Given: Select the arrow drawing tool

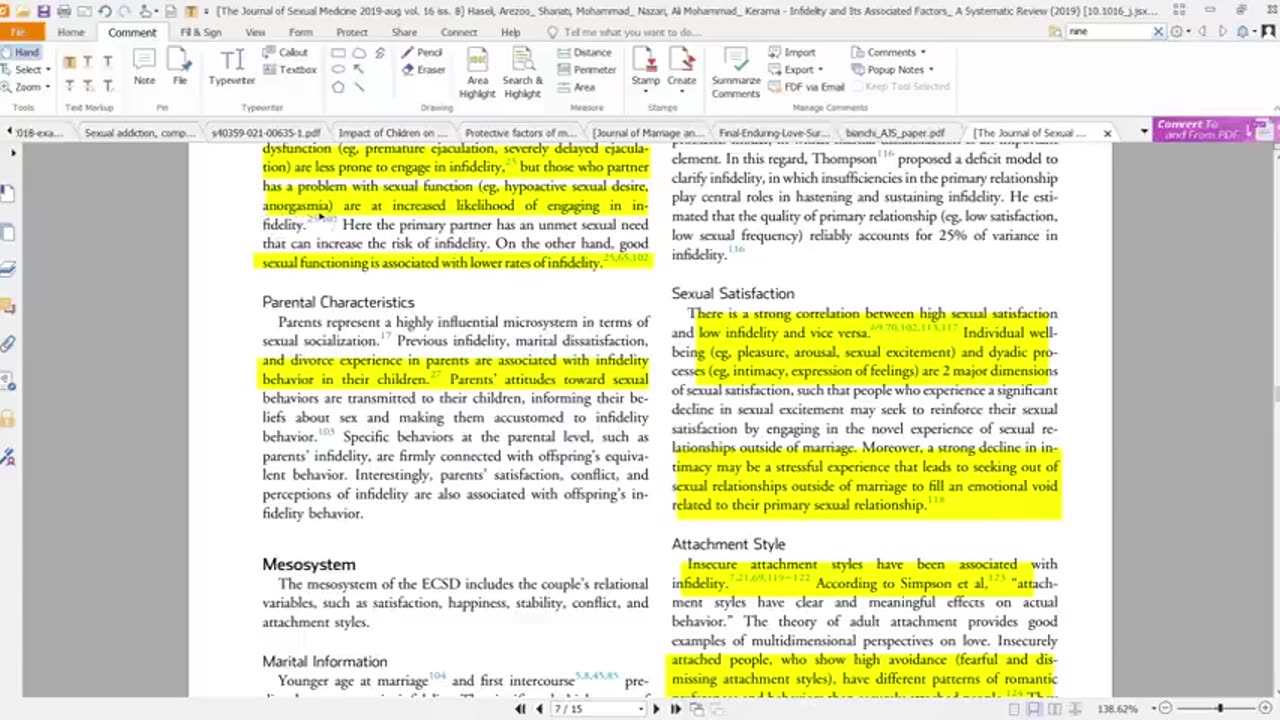Looking at the screenshot, I should tap(359, 70).
